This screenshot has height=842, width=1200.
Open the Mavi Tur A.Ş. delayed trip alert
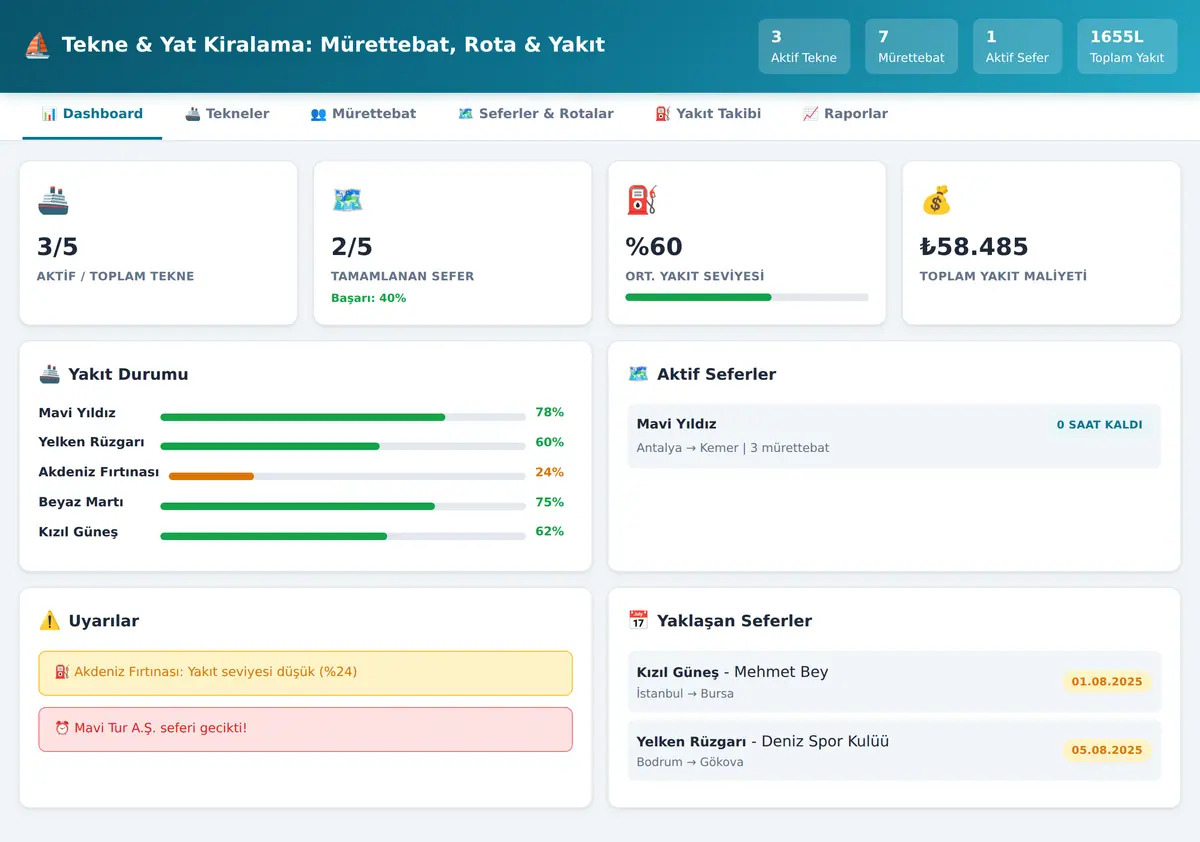pyautogui.click(x=306, y=729)
